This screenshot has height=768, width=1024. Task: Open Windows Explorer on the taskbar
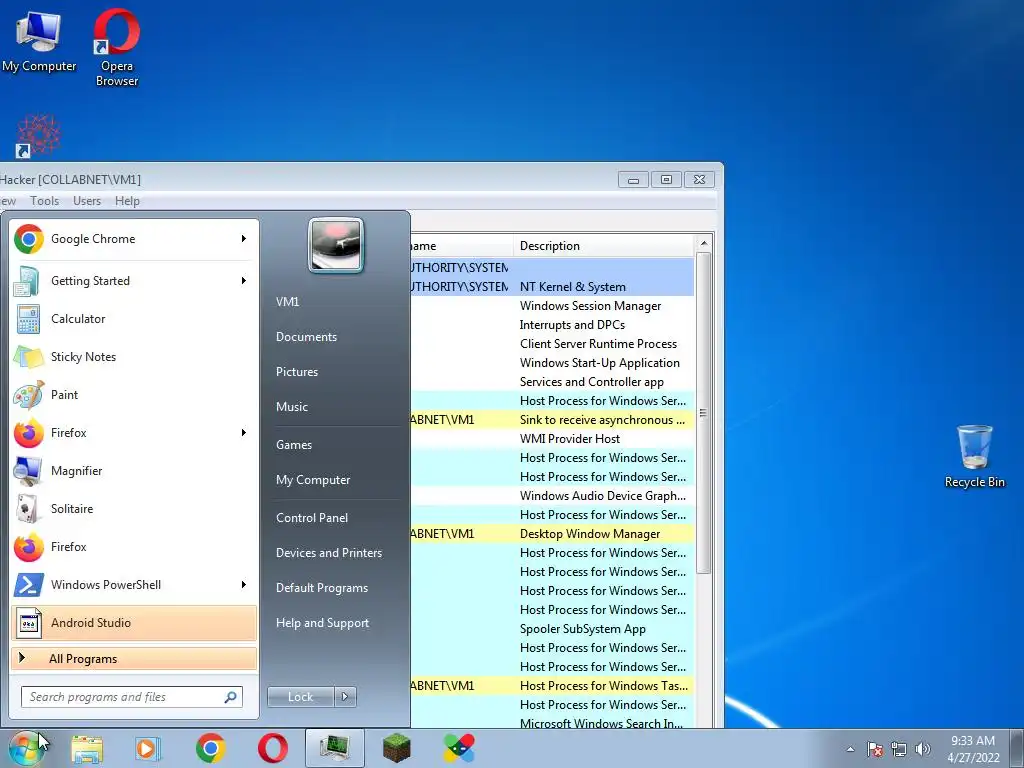pos(87,749)
